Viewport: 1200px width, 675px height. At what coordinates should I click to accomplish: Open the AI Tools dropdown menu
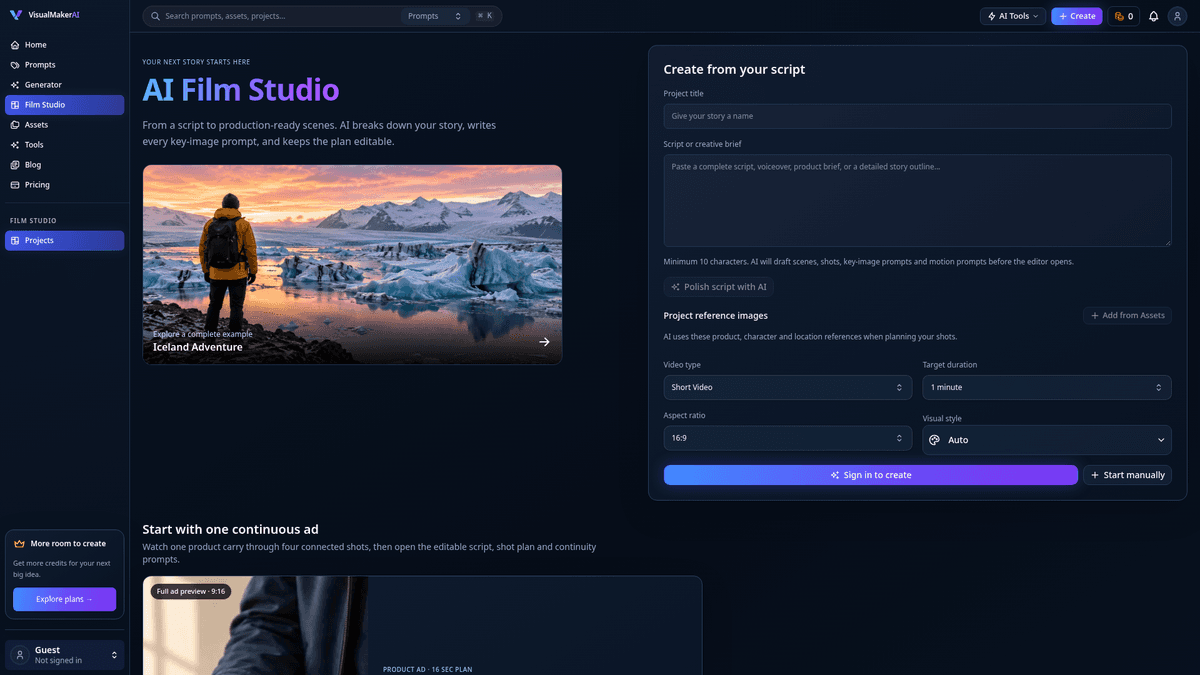tap(1013, 16)
